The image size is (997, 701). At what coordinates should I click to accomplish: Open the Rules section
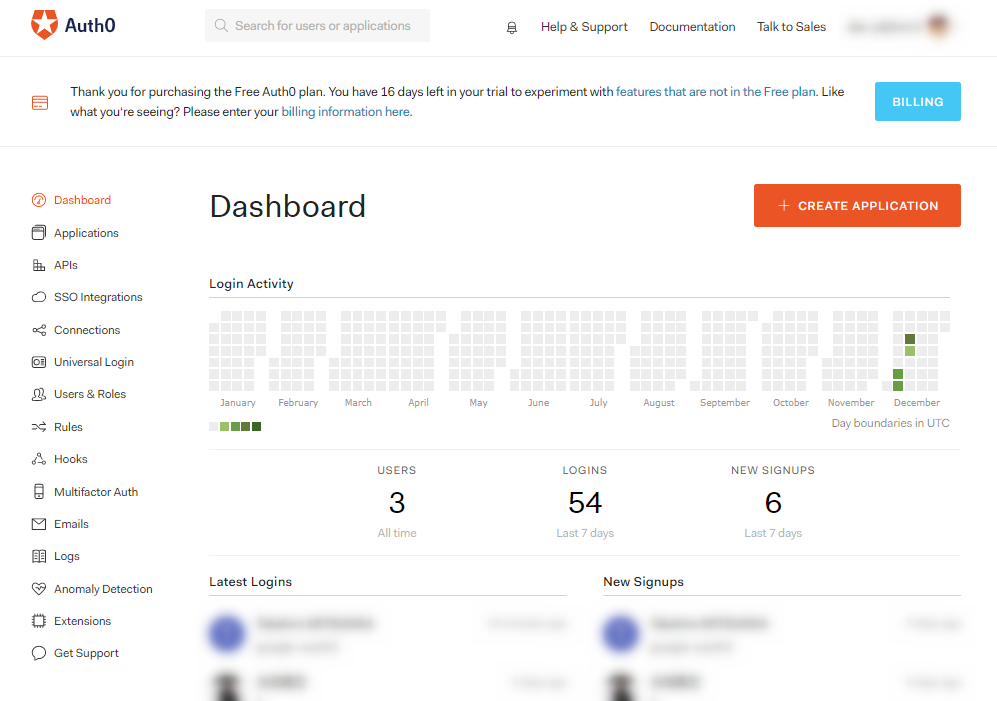coord(68,427)
